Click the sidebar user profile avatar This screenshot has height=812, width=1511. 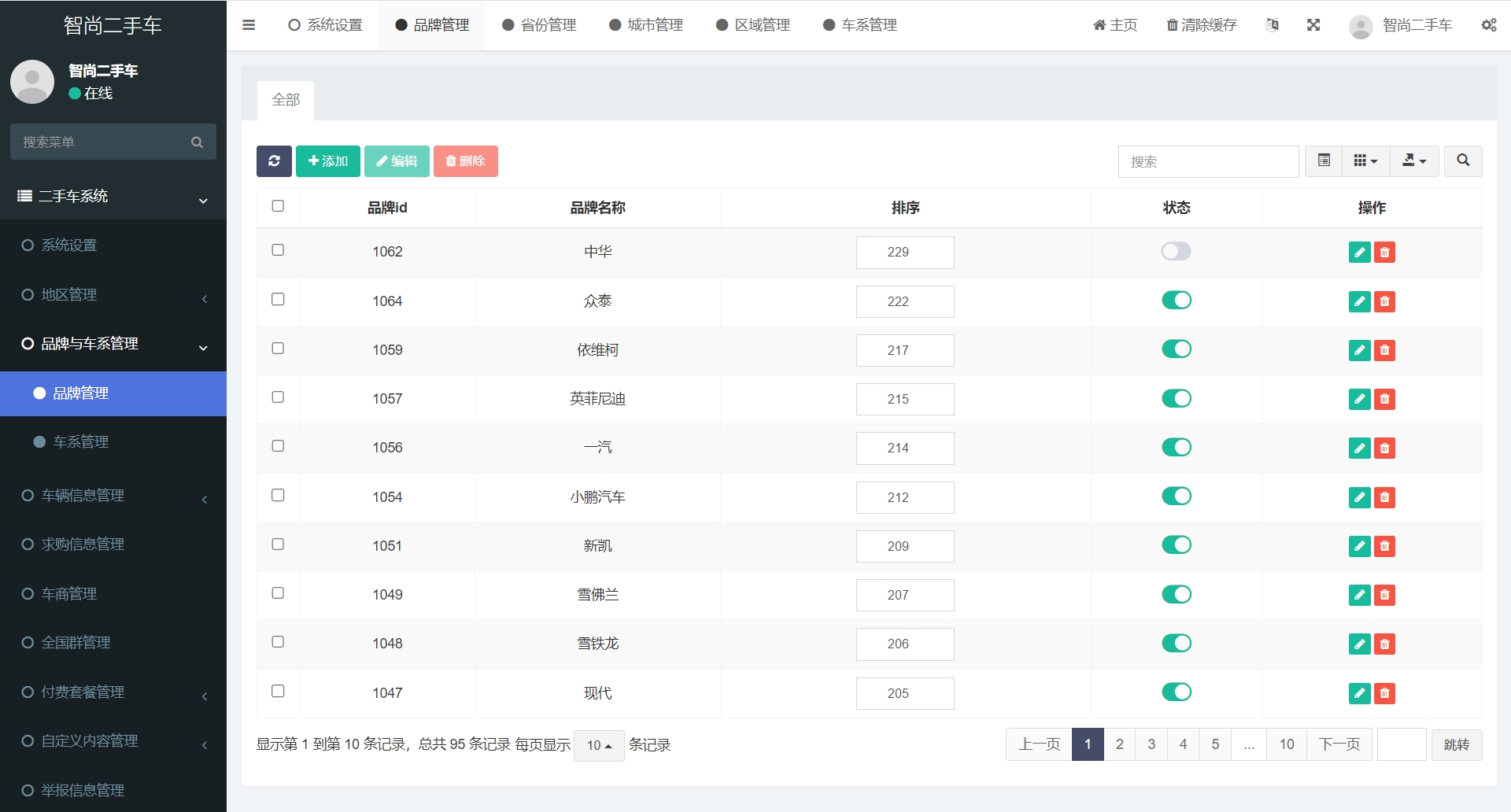32,82
